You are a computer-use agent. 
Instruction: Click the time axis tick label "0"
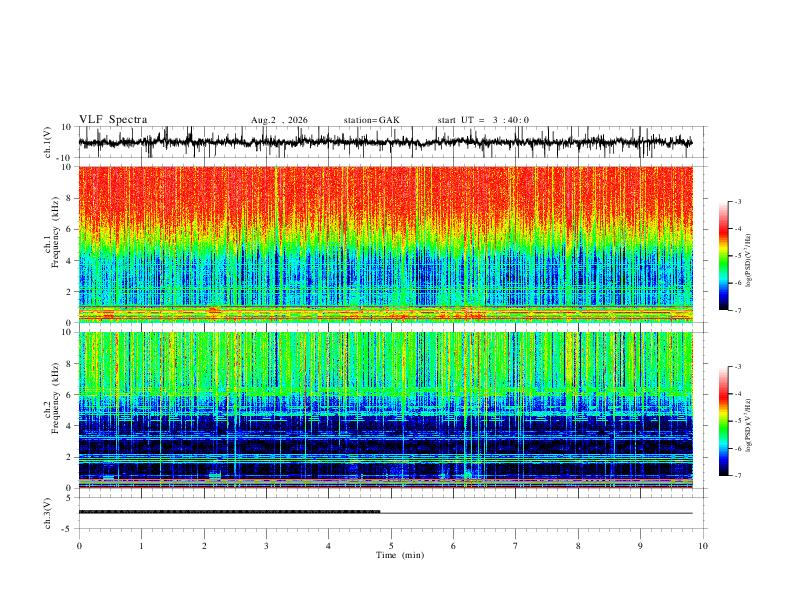tap(79, 546)
